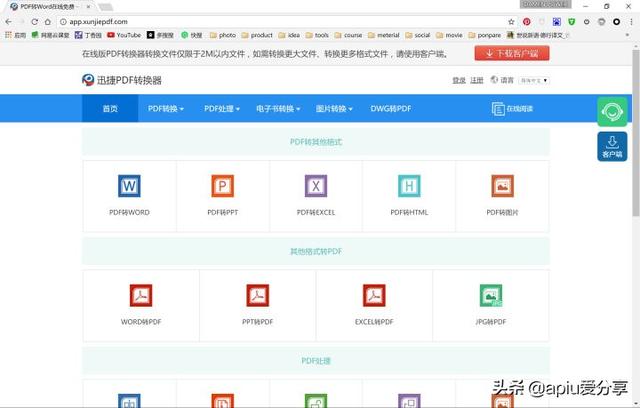
Task: Select the JPG转PDF icon
Action: pos(491,295)
